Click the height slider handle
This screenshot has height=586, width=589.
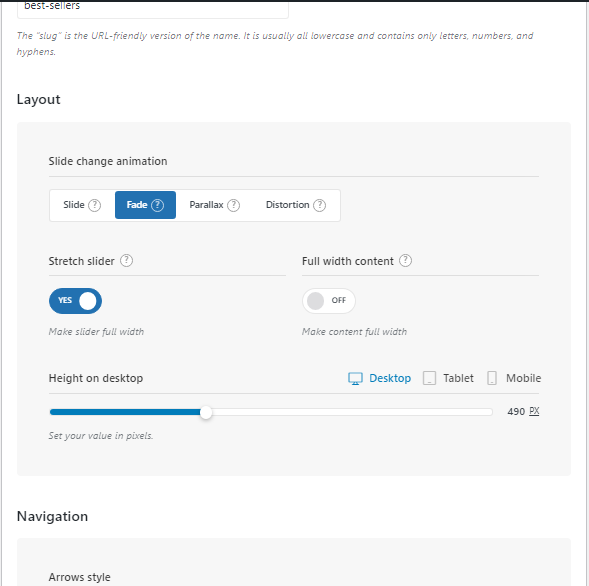pos(206,412)
